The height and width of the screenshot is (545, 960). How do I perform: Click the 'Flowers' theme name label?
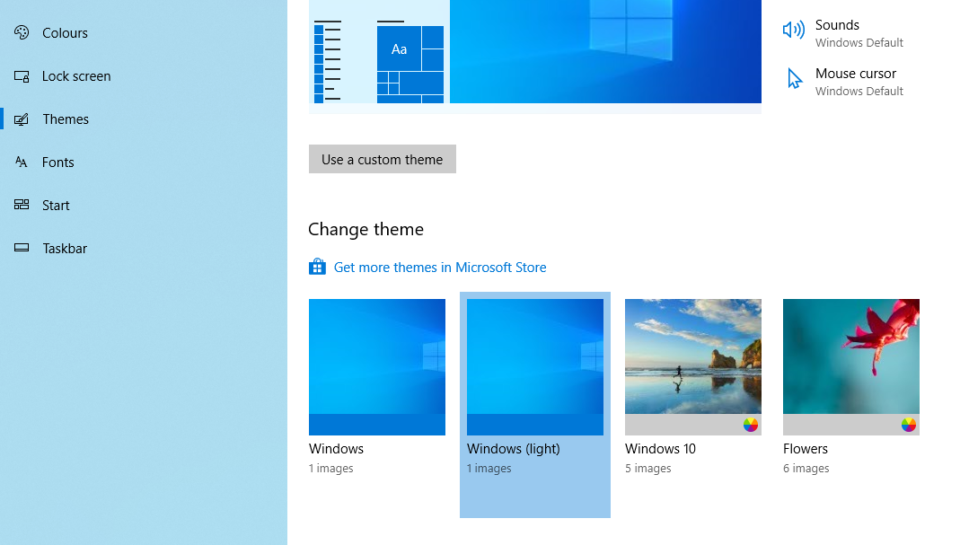coord(805,449)
